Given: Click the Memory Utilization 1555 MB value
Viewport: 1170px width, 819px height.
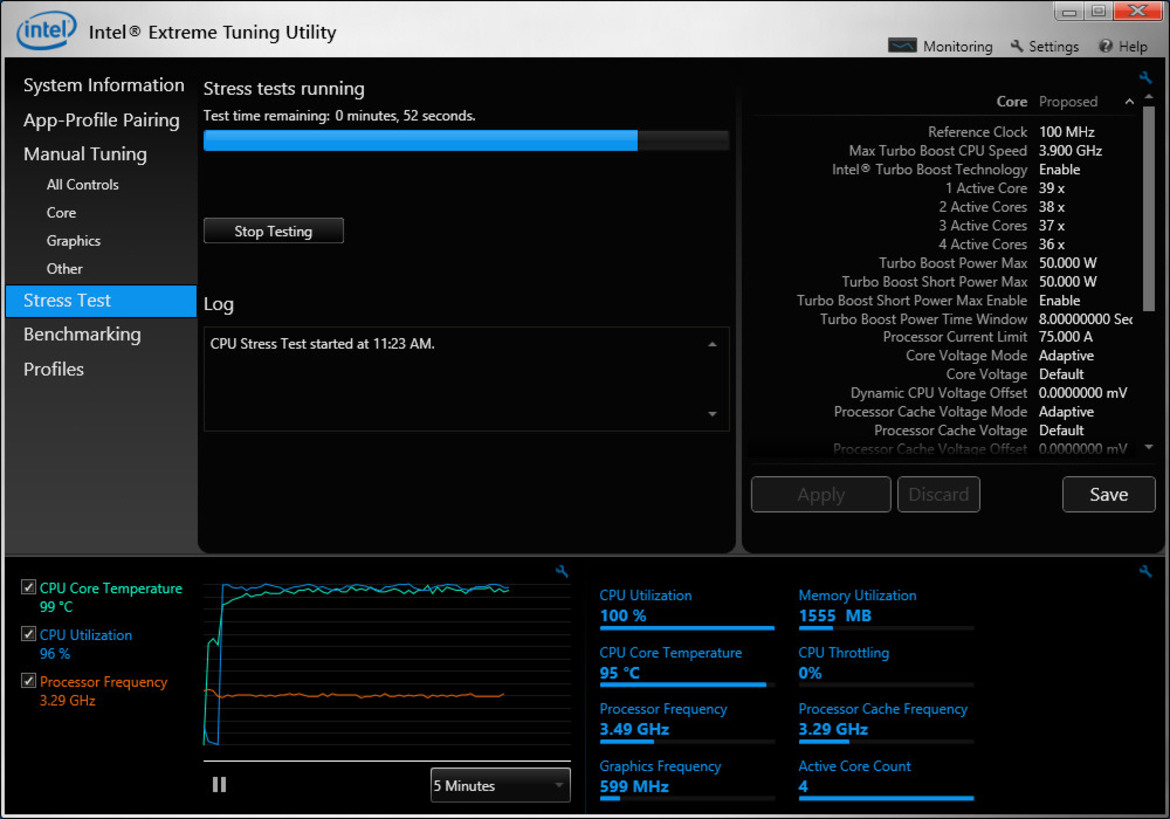Looking at the screenshot, I should pos(835,615).
